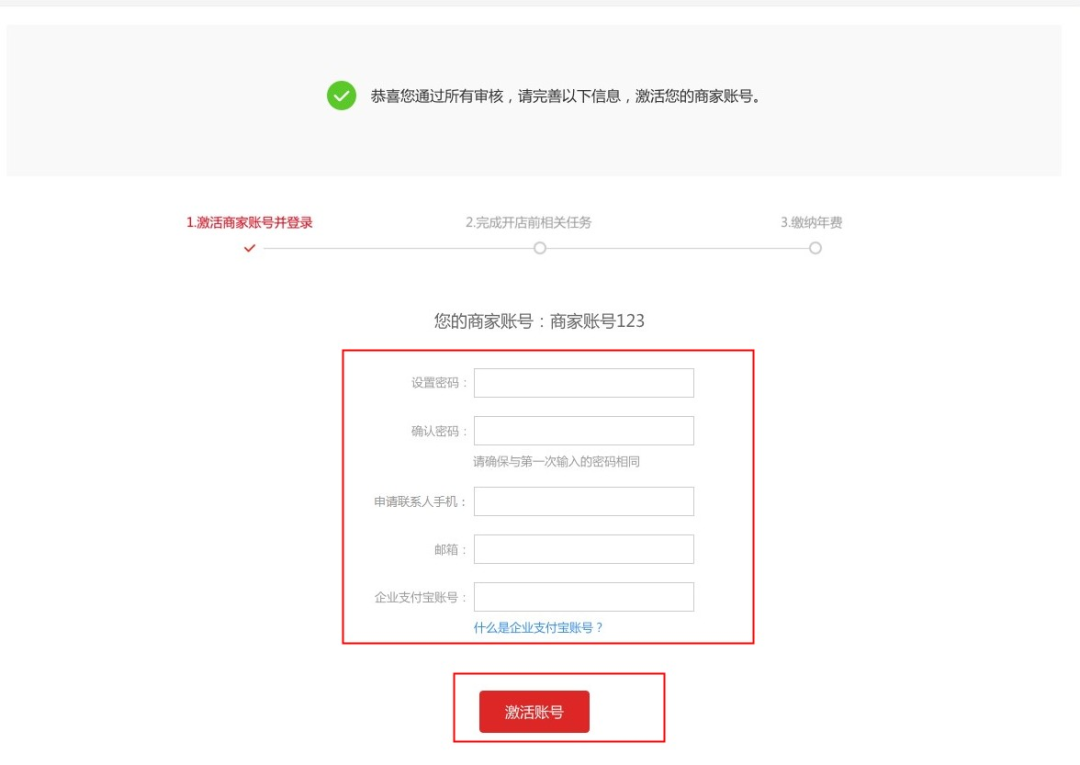
Task: Click the 申请联系人手机 input field
Action: coord(584,501)
